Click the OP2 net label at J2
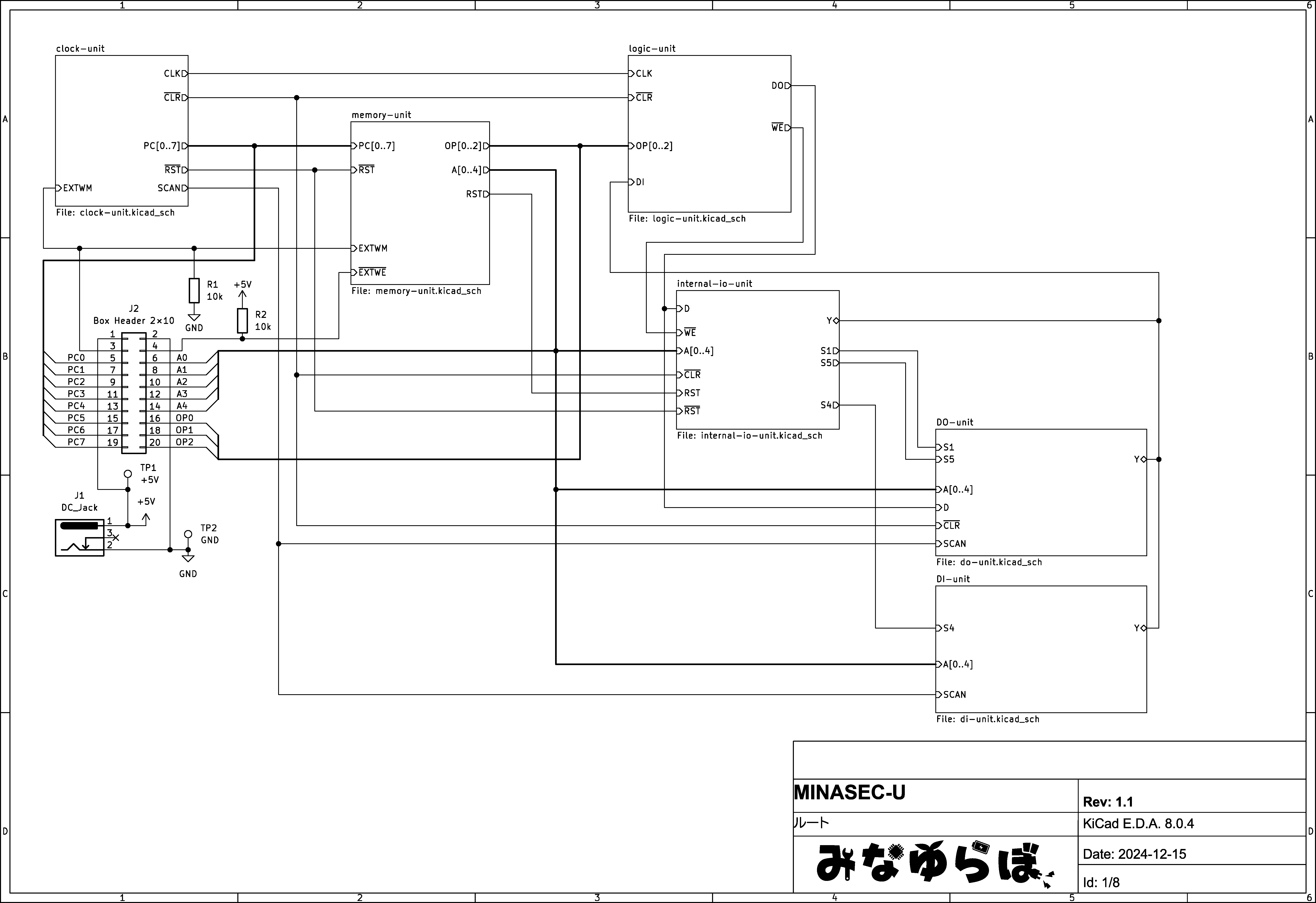Image resolution: width=1316 pixels, height=903 pixels. pyautogui.click(x=185, y=442)
